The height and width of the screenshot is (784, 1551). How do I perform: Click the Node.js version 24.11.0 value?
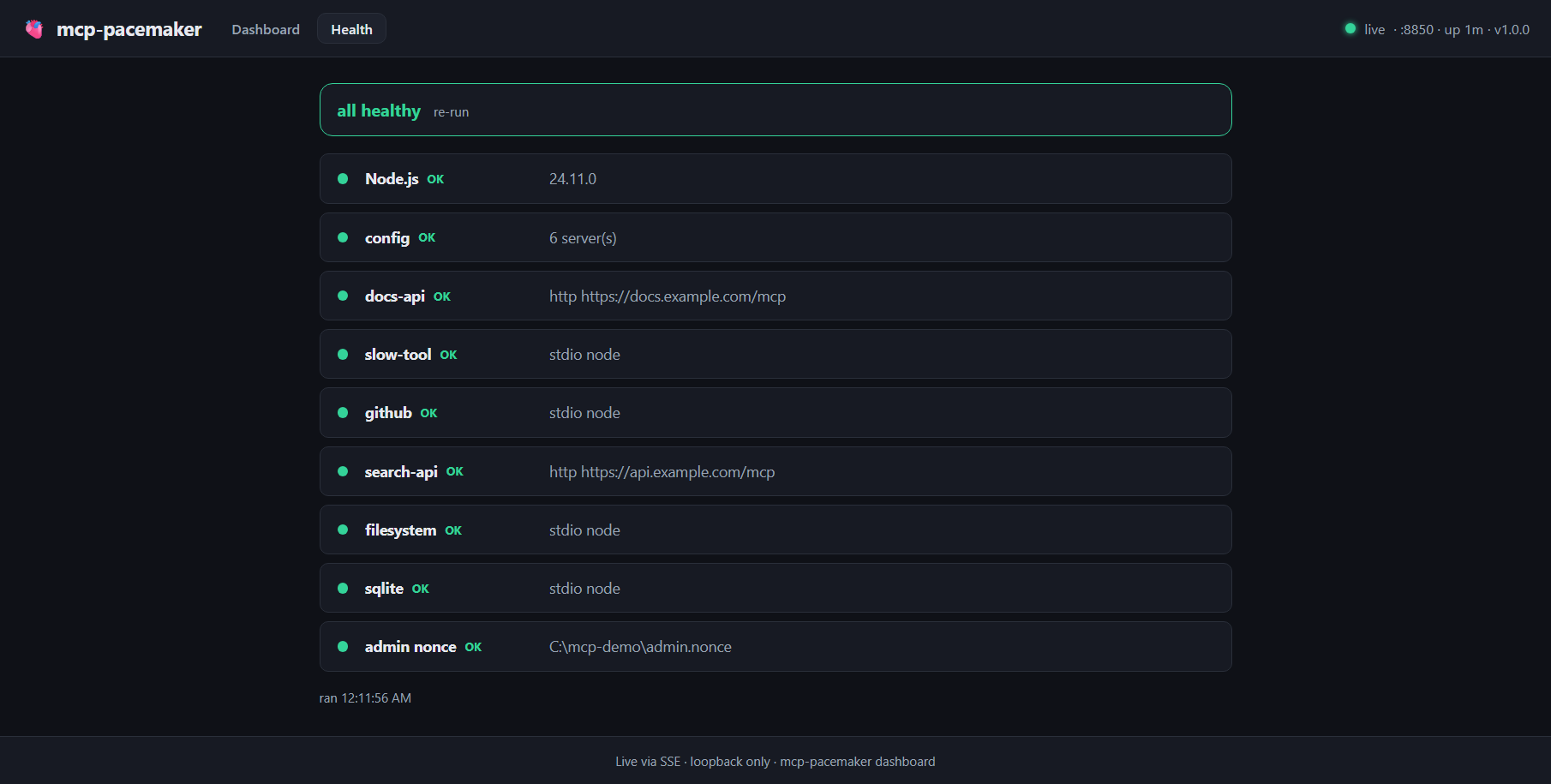tap(572, 178)
